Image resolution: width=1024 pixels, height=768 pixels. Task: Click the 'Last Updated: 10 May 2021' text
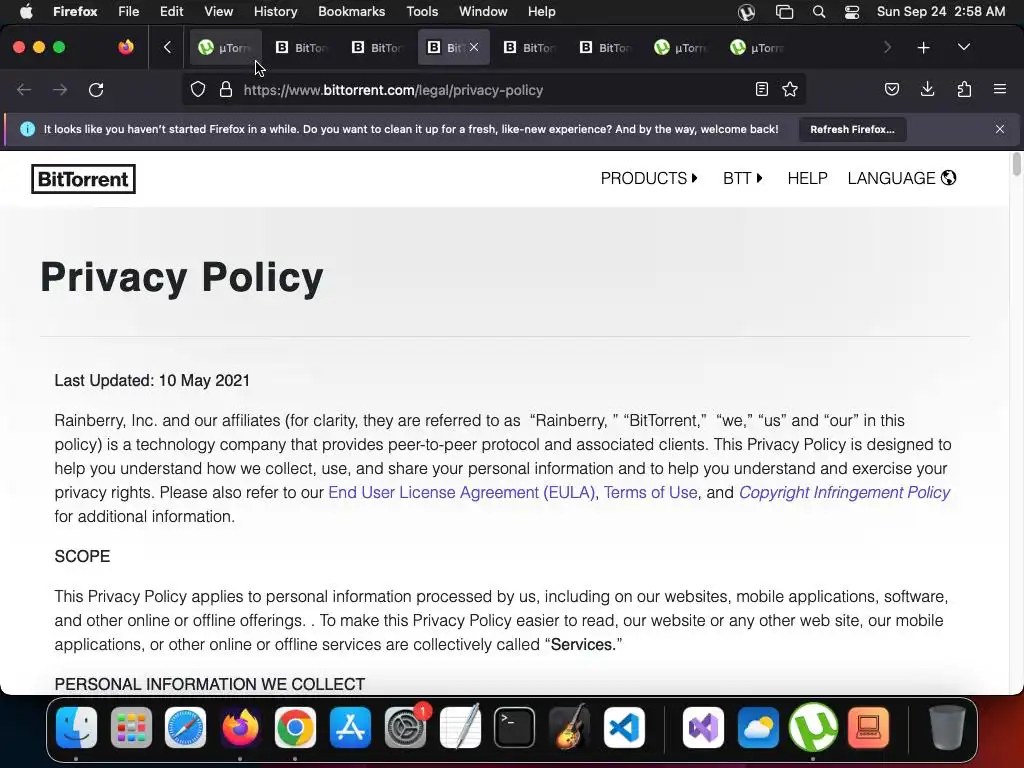pos(152,381)
